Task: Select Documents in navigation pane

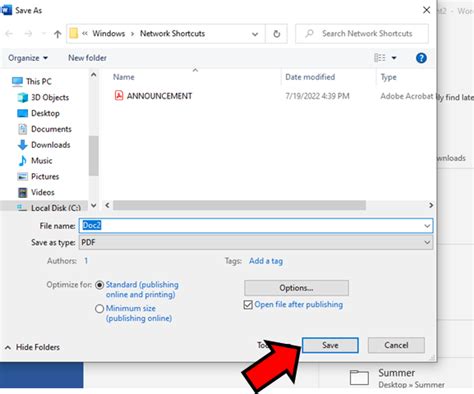Action: pyautogui.click(x=44, y=129)
